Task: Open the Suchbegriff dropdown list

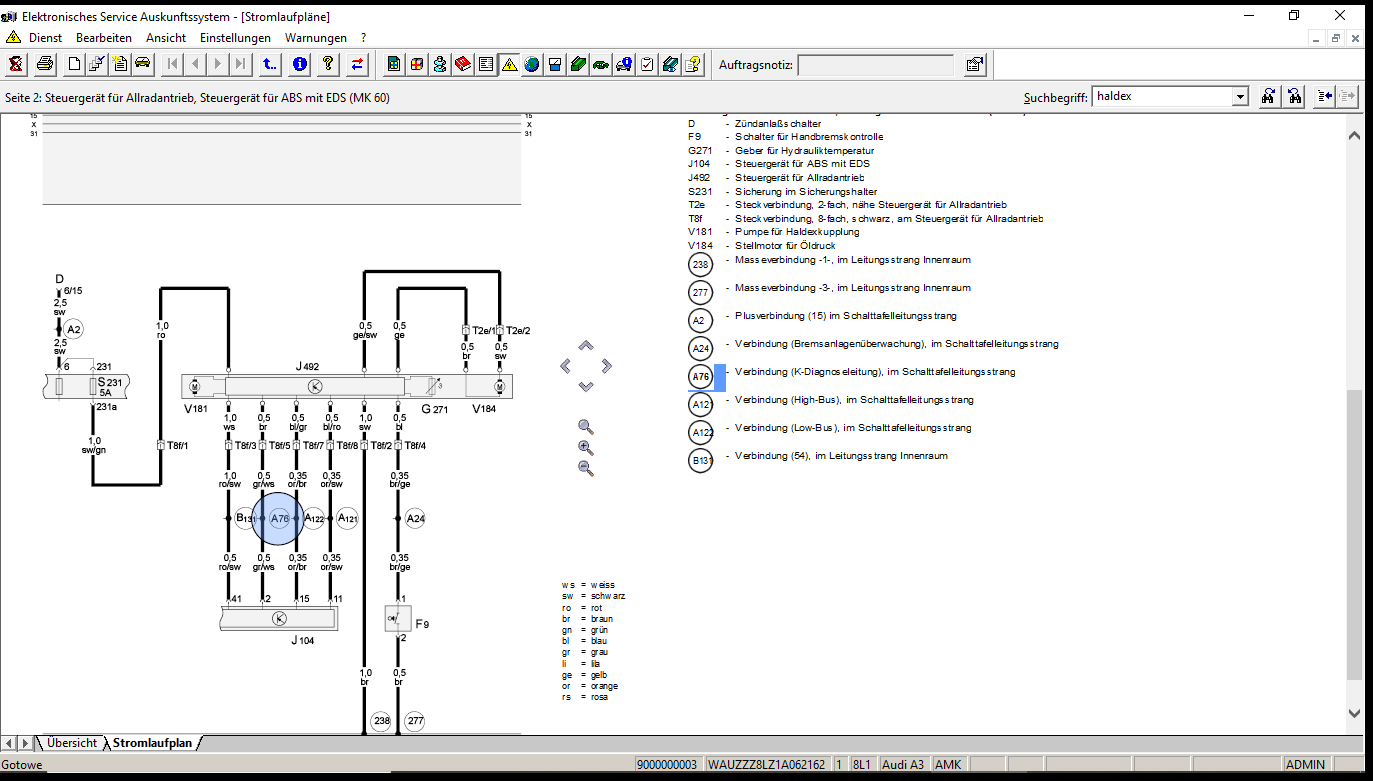Action: (1240, 97)
